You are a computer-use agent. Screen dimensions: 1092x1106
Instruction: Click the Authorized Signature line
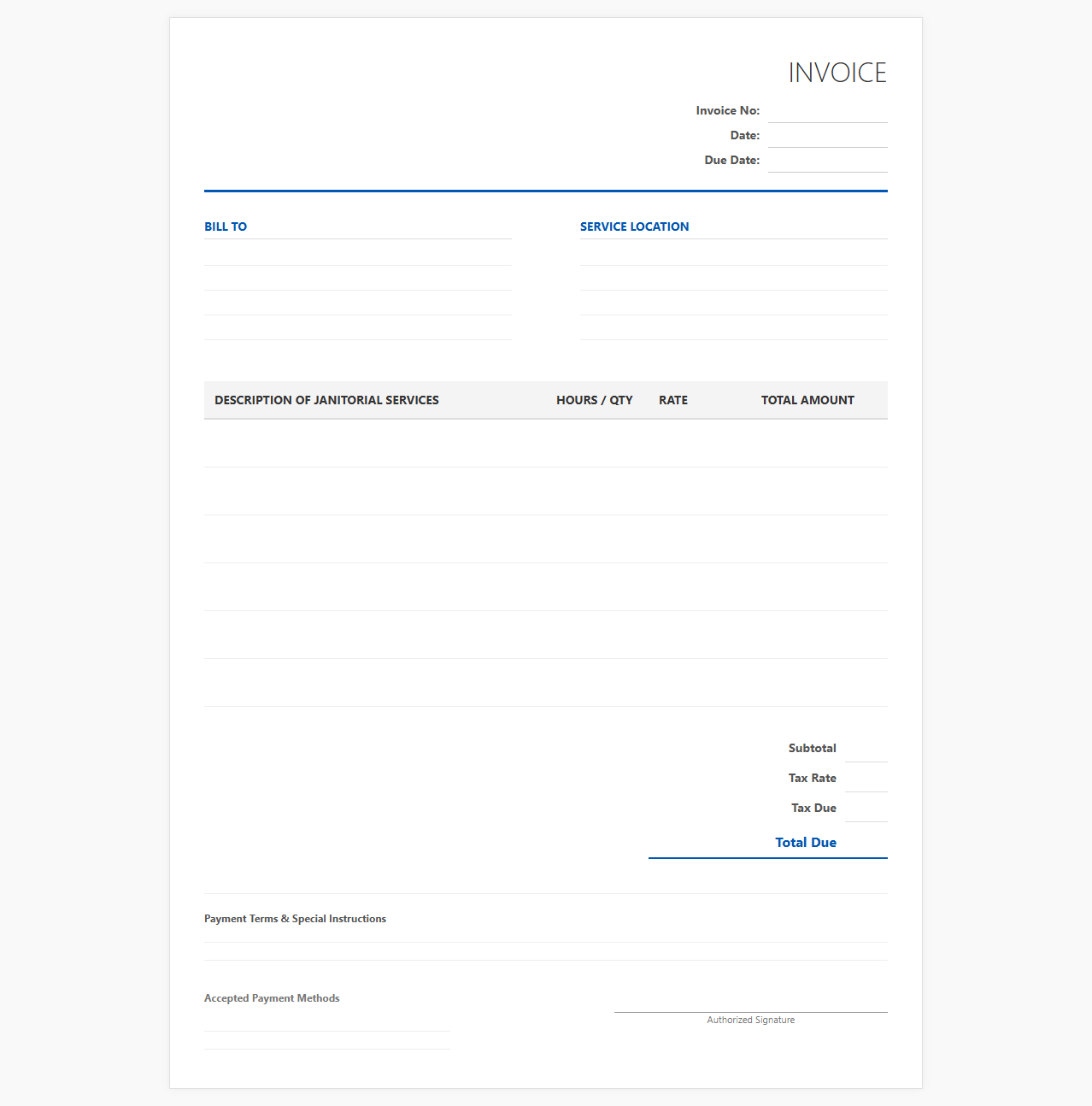751,1012
